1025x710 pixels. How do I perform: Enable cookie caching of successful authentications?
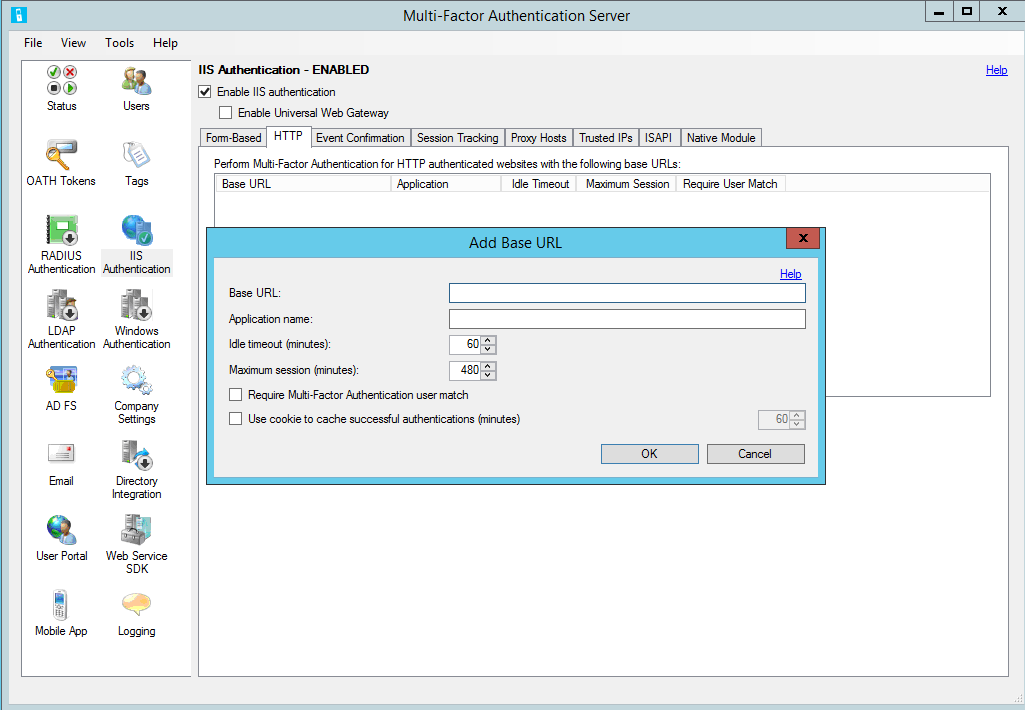pos(235,419)
